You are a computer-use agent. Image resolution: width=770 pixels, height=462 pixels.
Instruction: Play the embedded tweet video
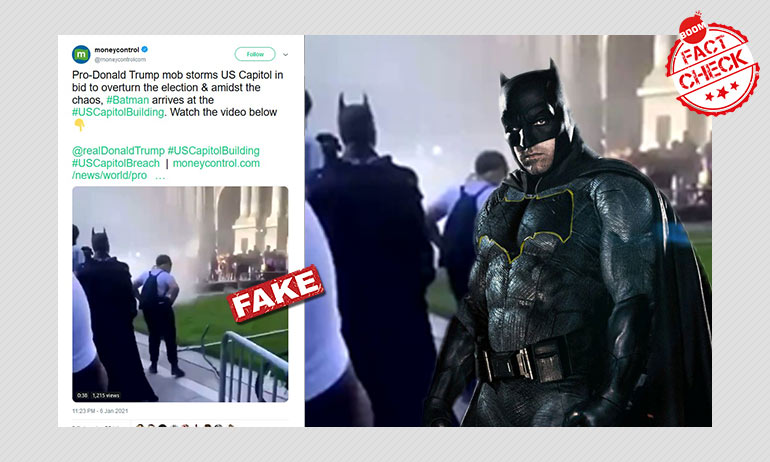click(x=180, y=294)
